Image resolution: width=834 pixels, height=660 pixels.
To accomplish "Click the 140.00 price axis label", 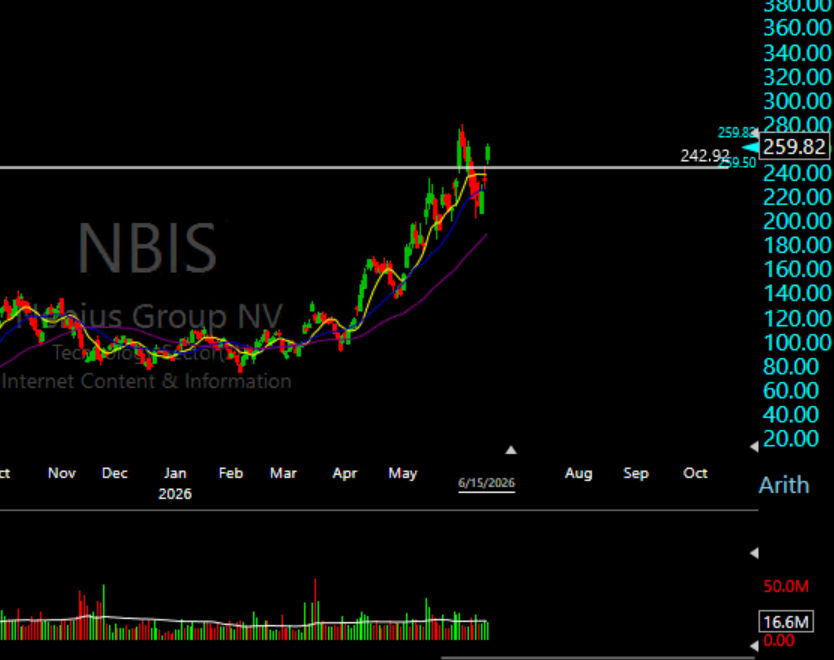I will pyautogui.click(x=797, y=294).
